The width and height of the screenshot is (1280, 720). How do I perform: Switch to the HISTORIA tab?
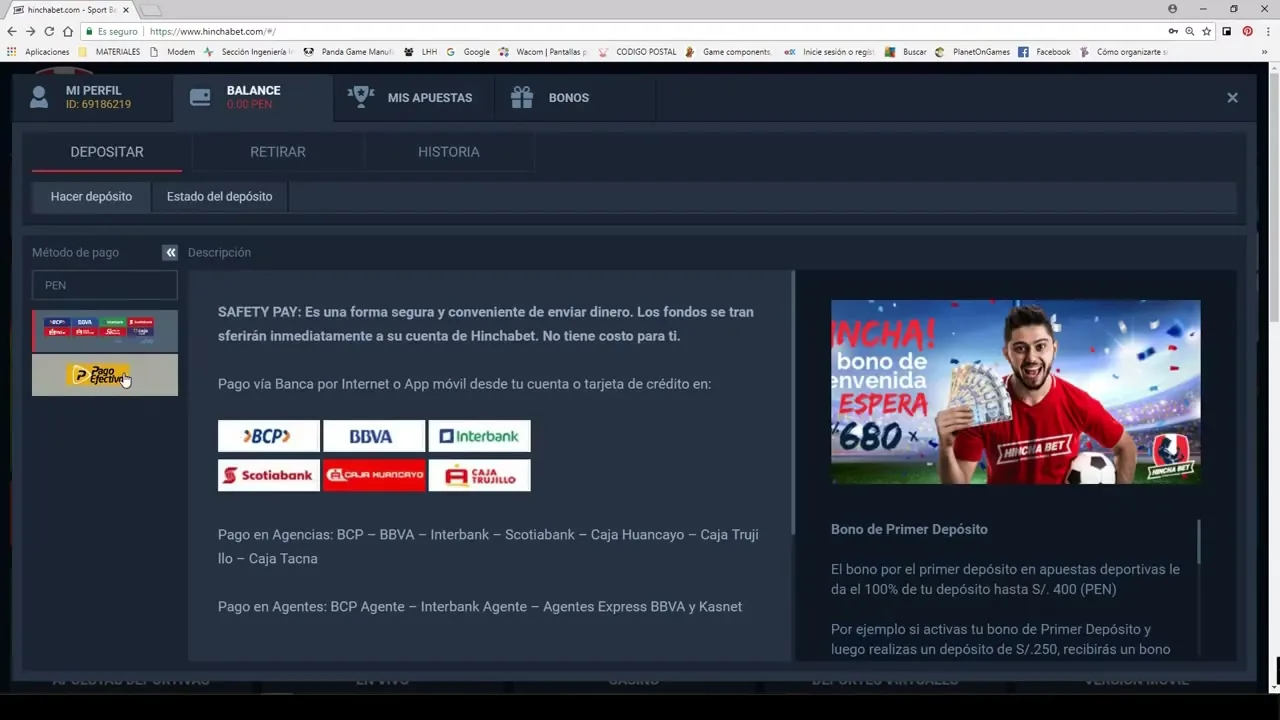[449, 152]
